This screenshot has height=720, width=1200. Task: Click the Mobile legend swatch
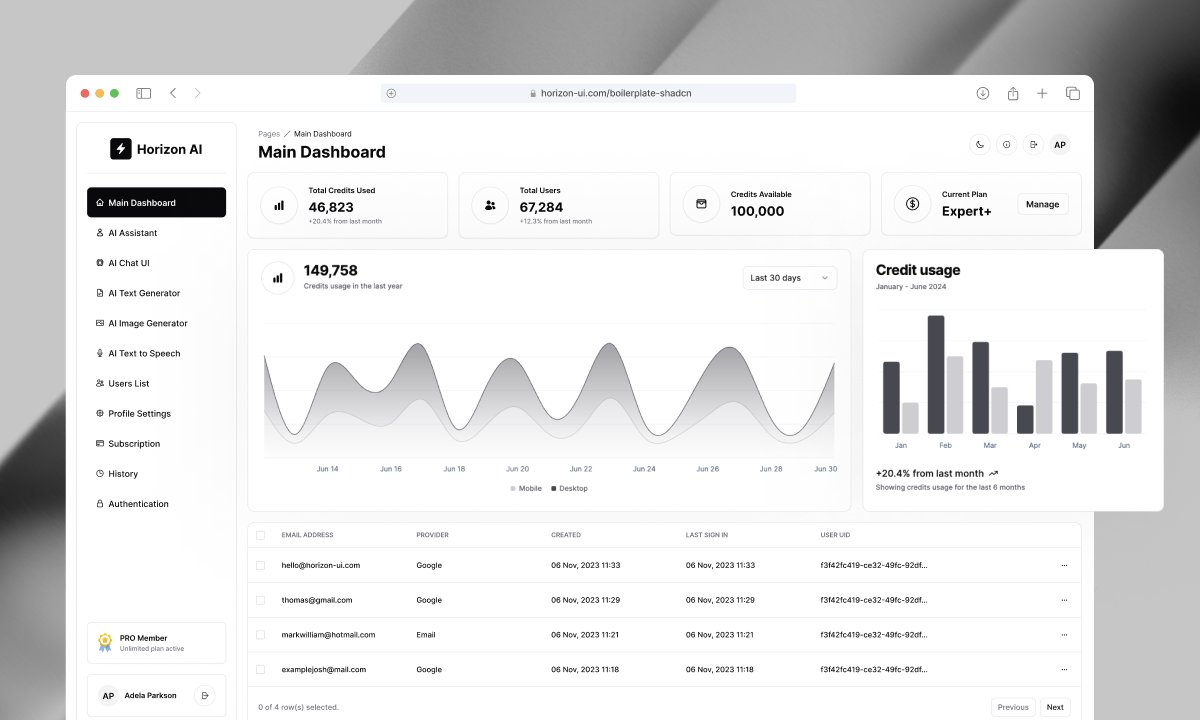(x=513, y=488)
